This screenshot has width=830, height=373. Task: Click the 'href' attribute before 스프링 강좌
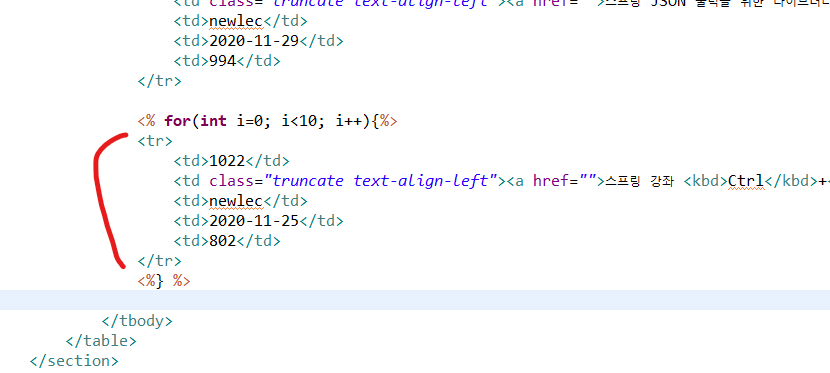[x=551, y=181]
